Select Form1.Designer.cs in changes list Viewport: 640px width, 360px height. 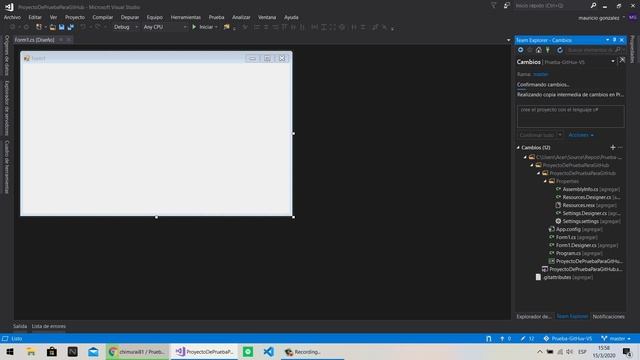[584, 245]
